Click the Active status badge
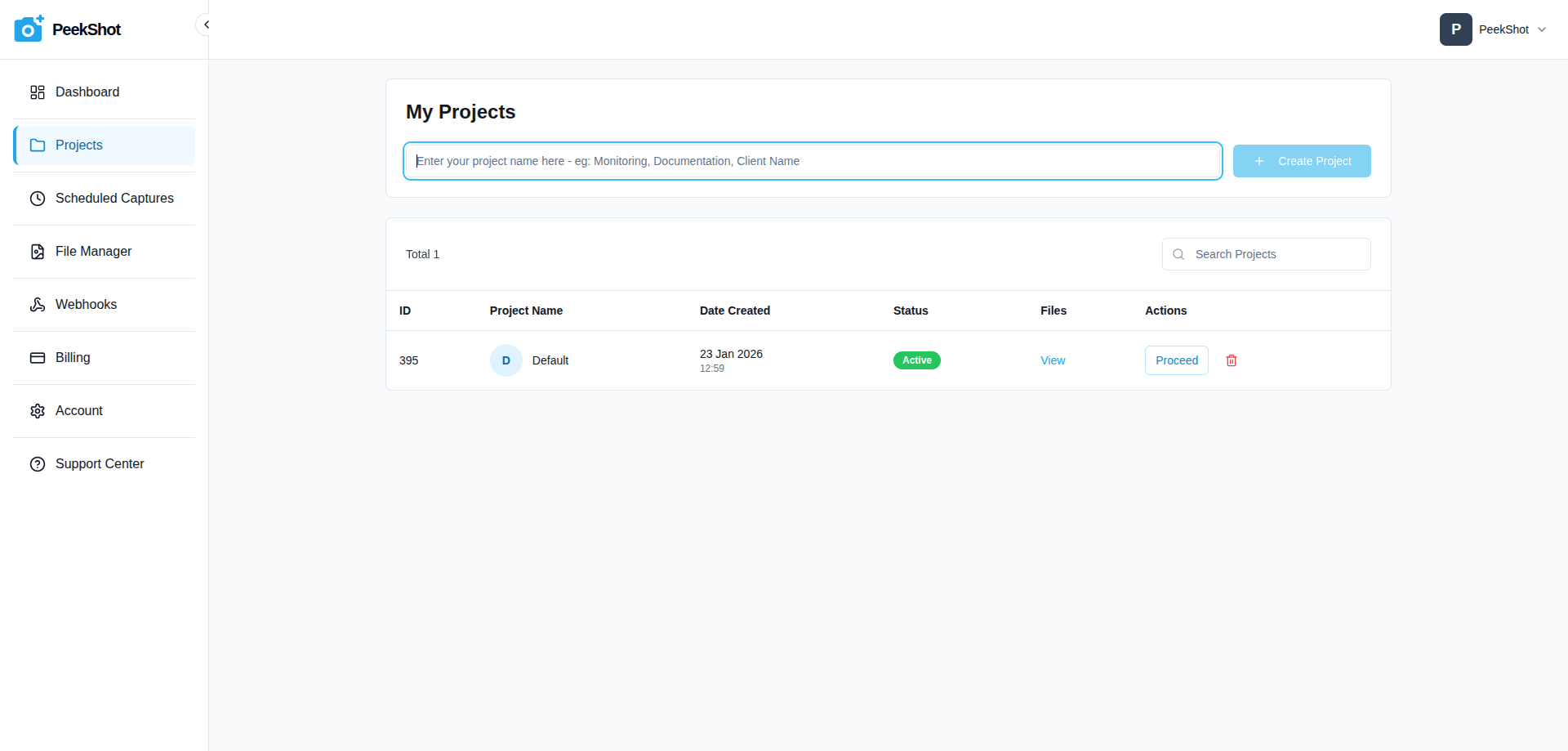 tap(916, 360)
